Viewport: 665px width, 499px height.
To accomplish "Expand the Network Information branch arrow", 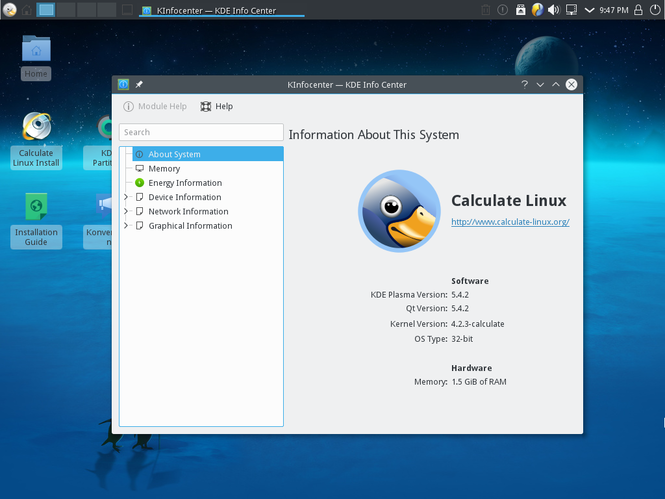I will (x=126, y=211).
